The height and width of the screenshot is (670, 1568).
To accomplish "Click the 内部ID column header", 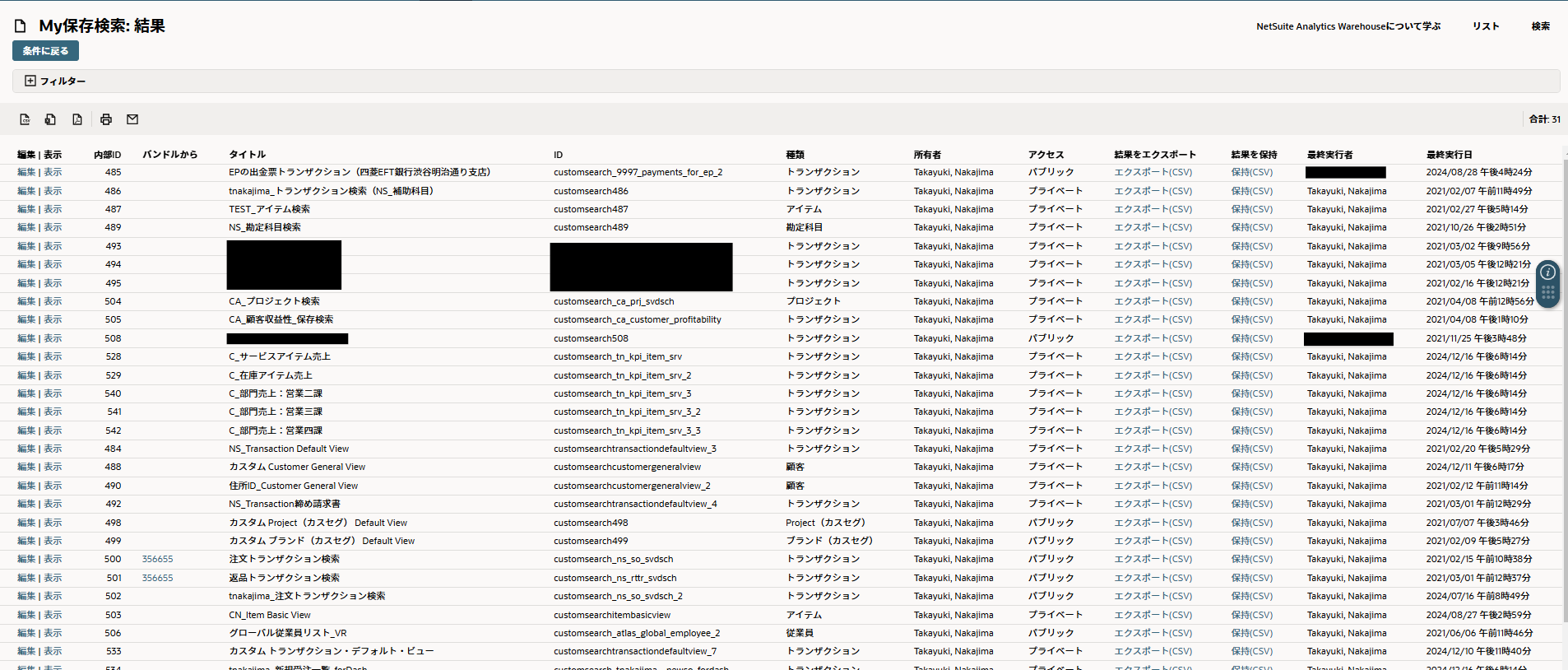I will tap(108, 155).
